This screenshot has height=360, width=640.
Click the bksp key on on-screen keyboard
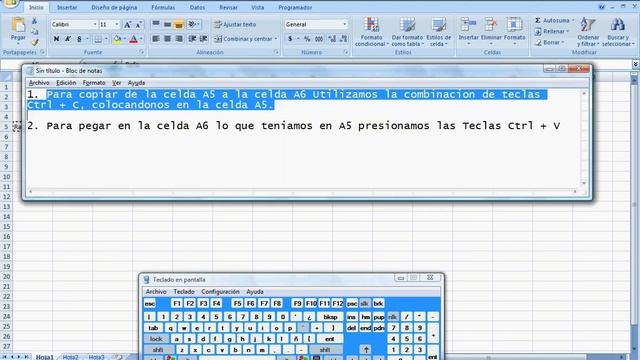pyautogui.click(x=330, y=317)
